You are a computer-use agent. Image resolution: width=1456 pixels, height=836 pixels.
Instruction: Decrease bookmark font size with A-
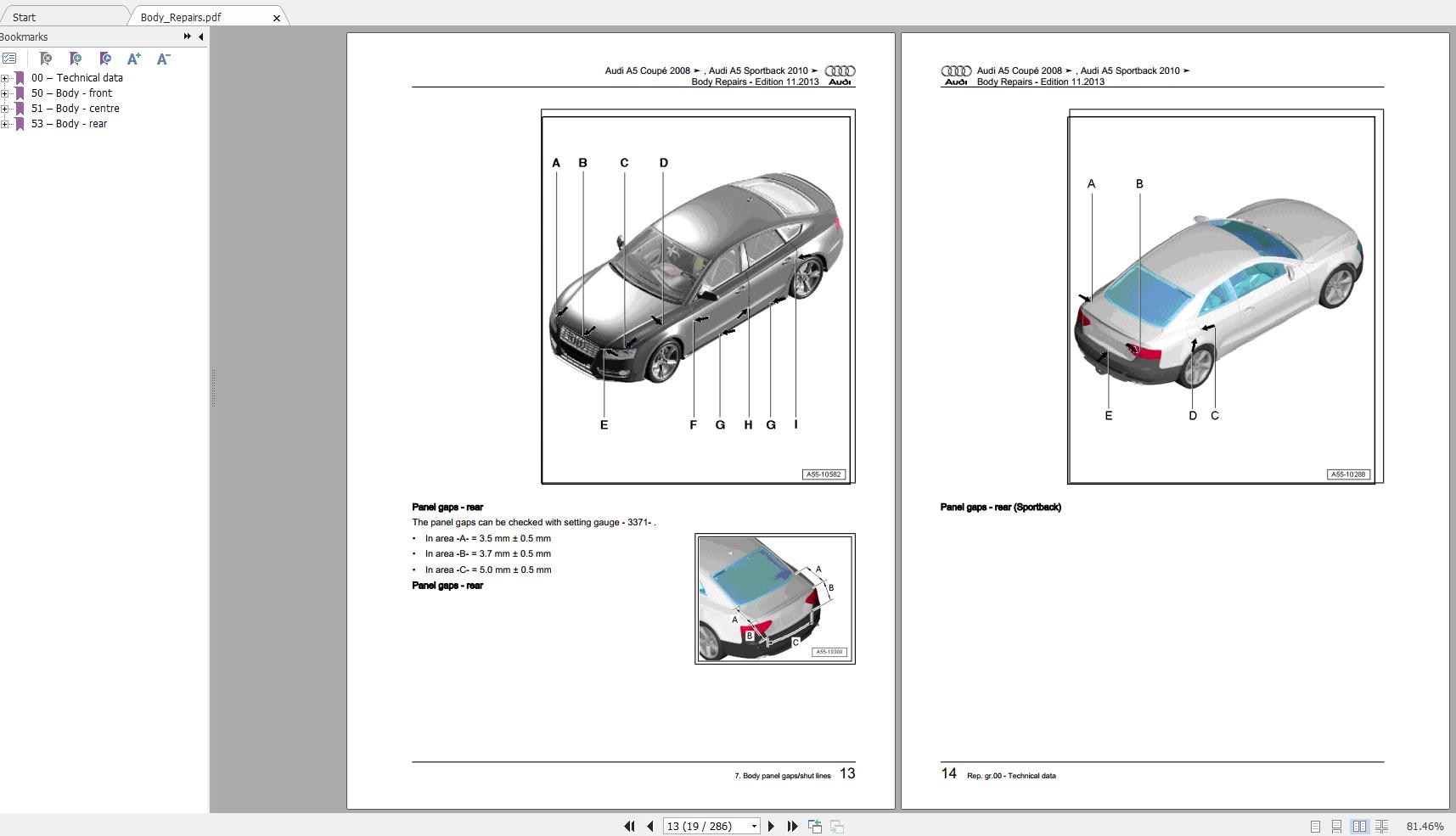click(163, 59)
